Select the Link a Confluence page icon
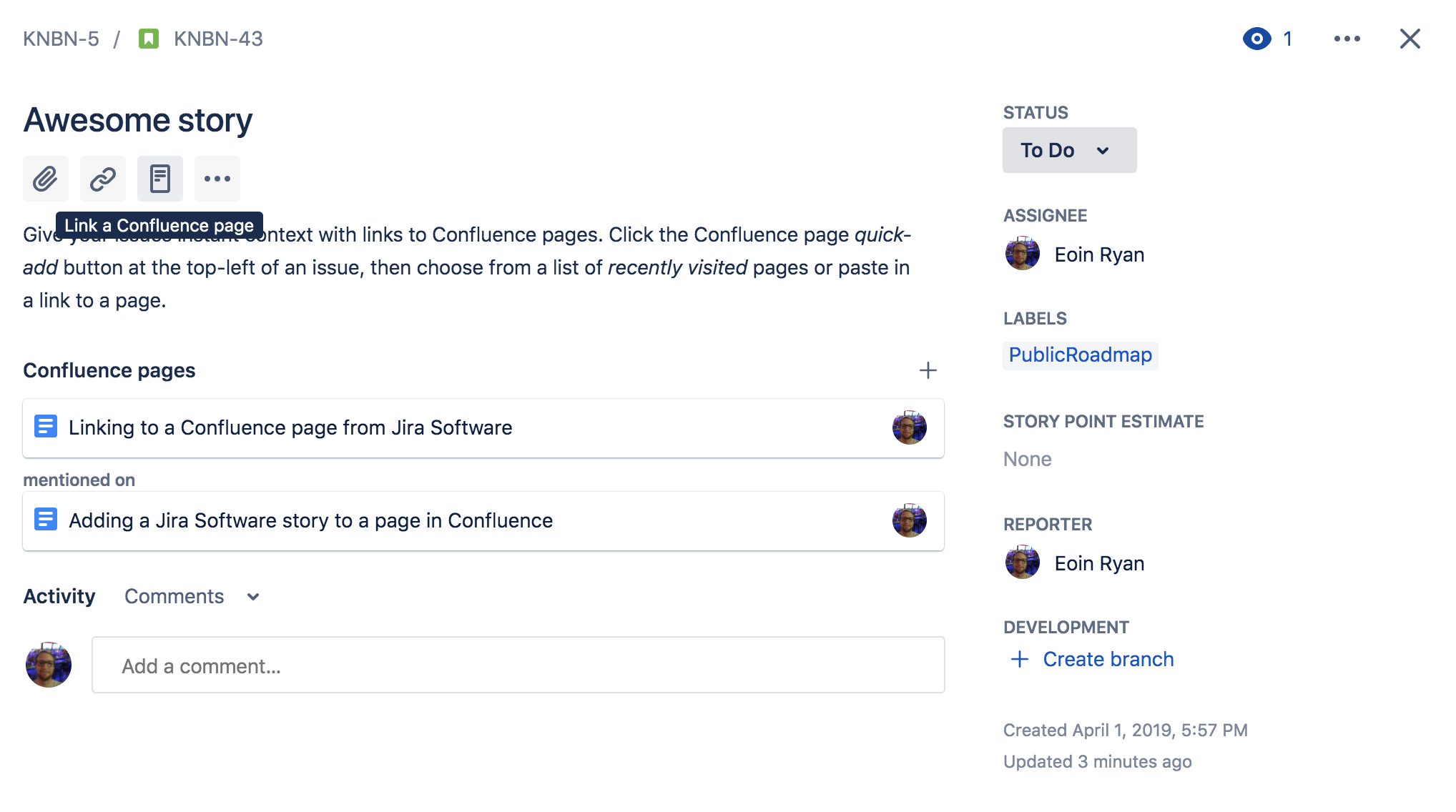The height and width of the screenshot is (812, 1456). tap(159, 179)
